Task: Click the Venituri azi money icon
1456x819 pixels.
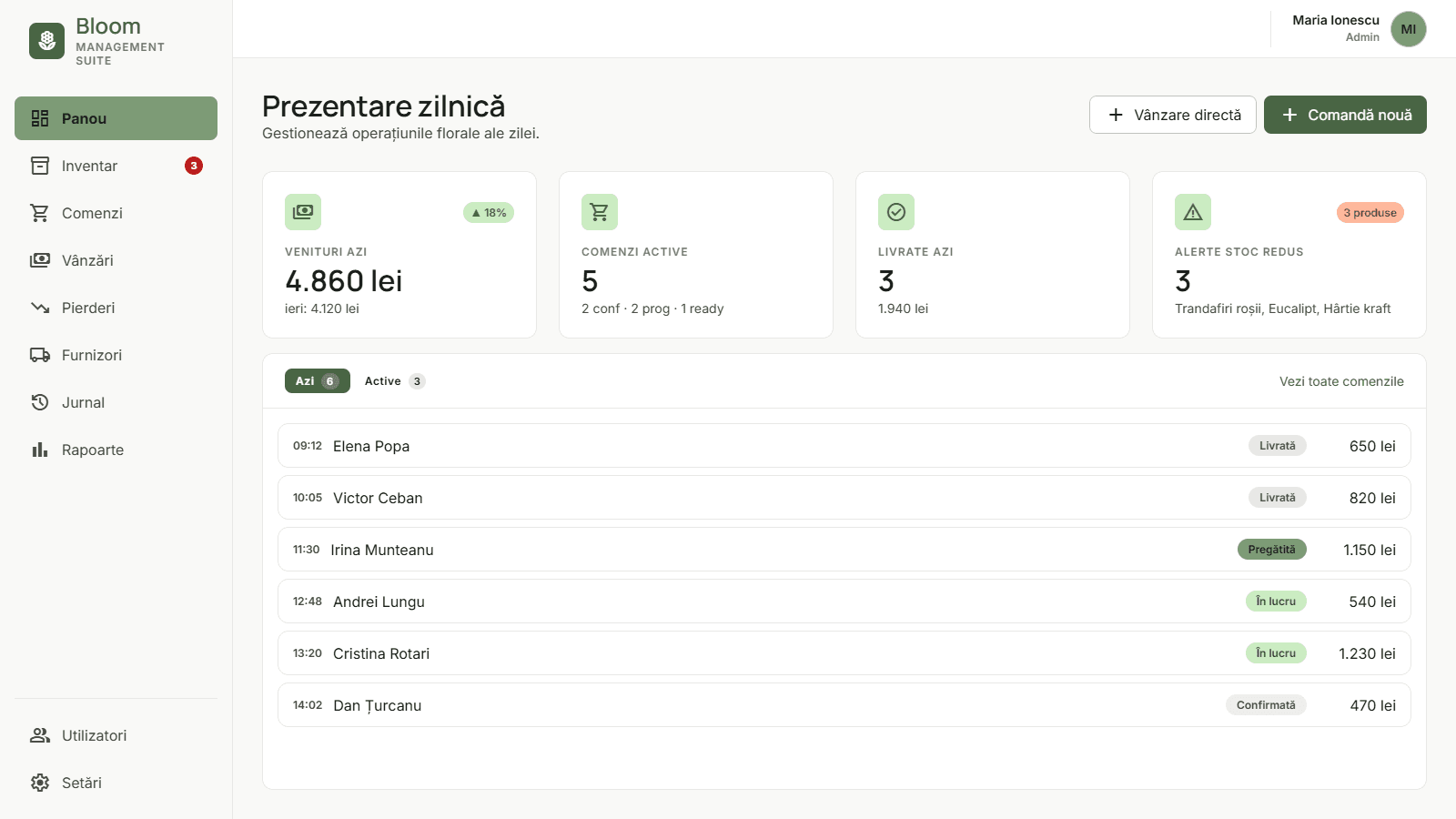Action: (x=303, y=212)
